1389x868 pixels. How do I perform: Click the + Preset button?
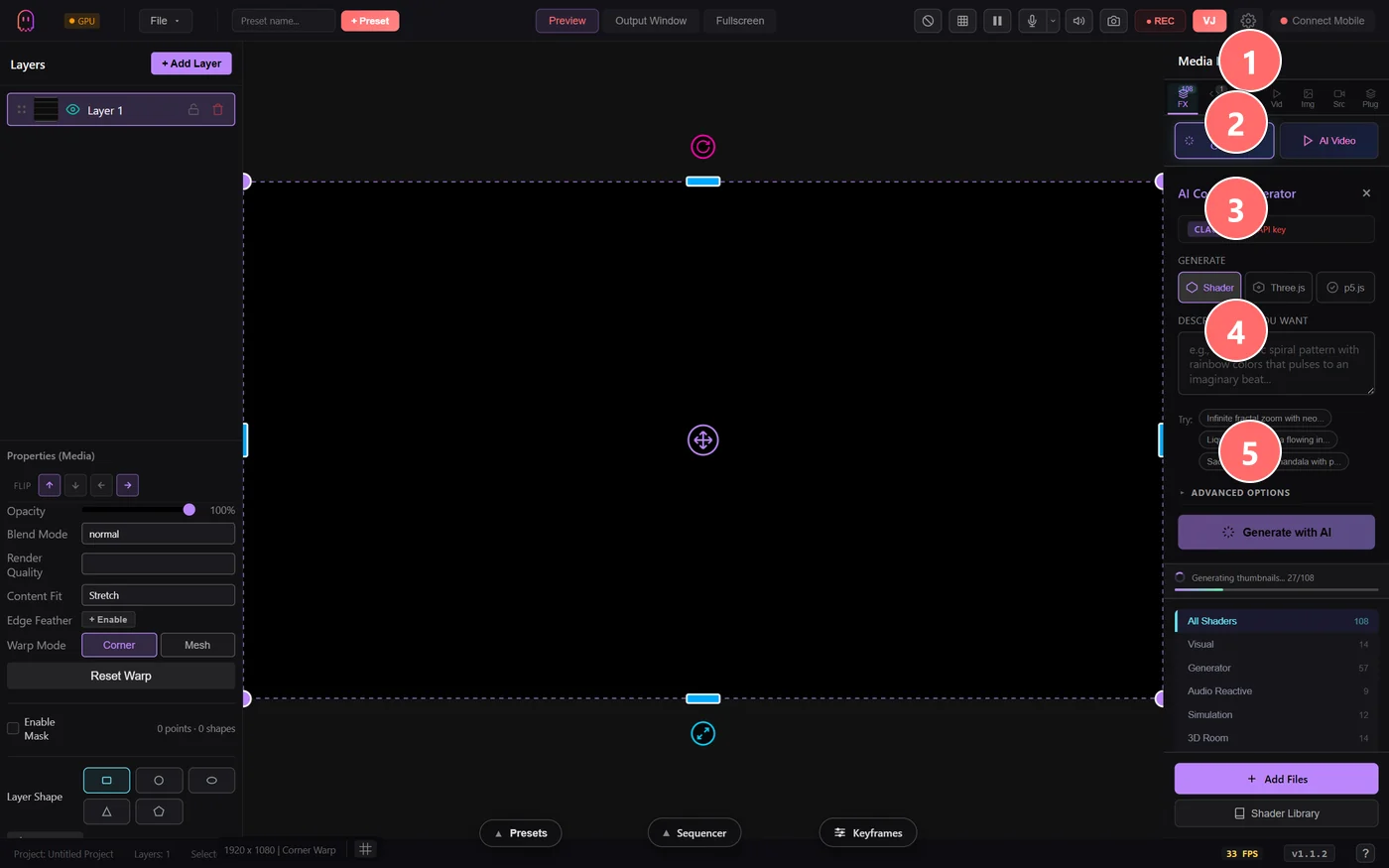pos(370,21)
